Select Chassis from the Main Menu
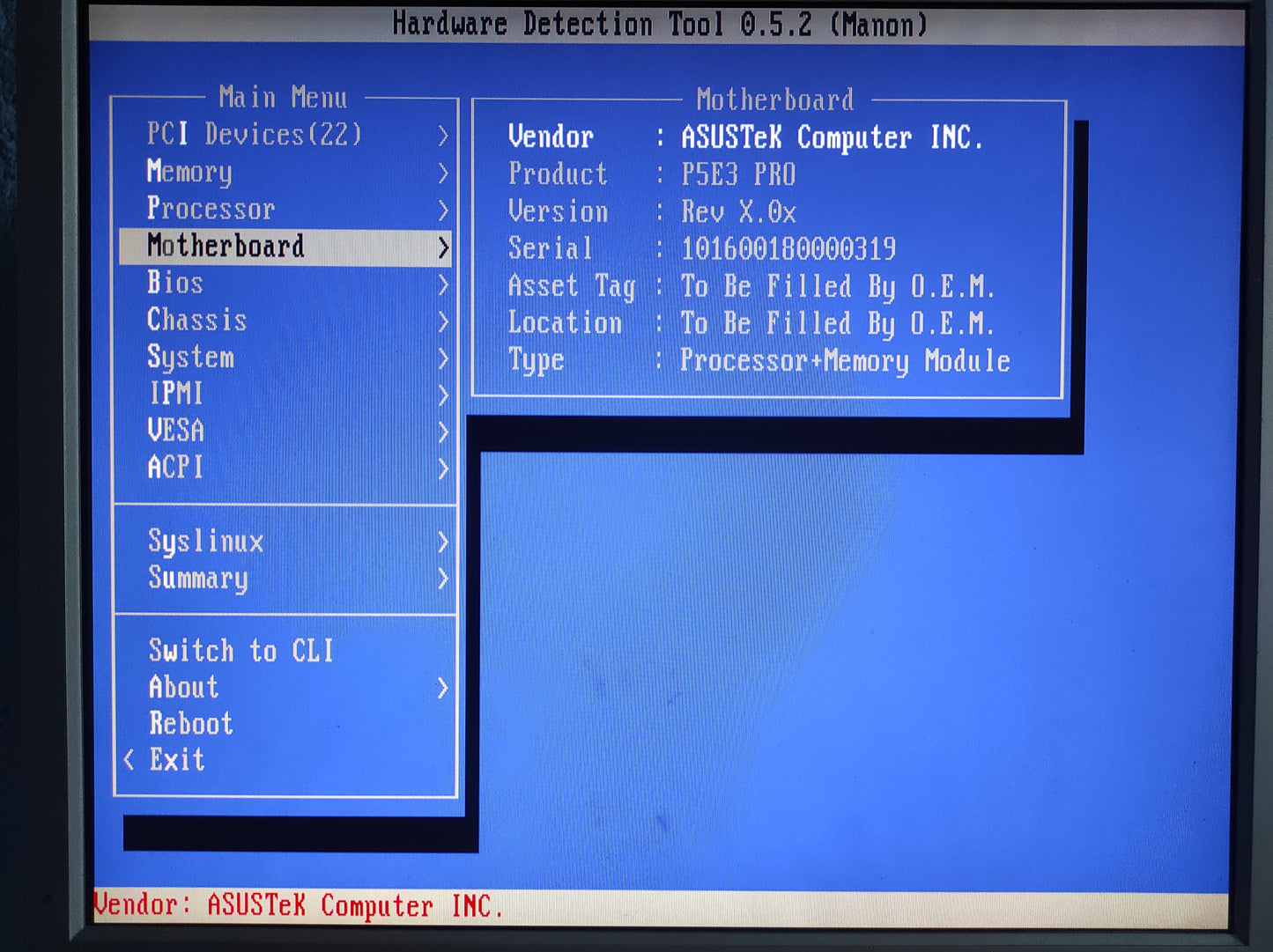The height and width of the screenshot is (952, 1273). [x=196, y=320]
